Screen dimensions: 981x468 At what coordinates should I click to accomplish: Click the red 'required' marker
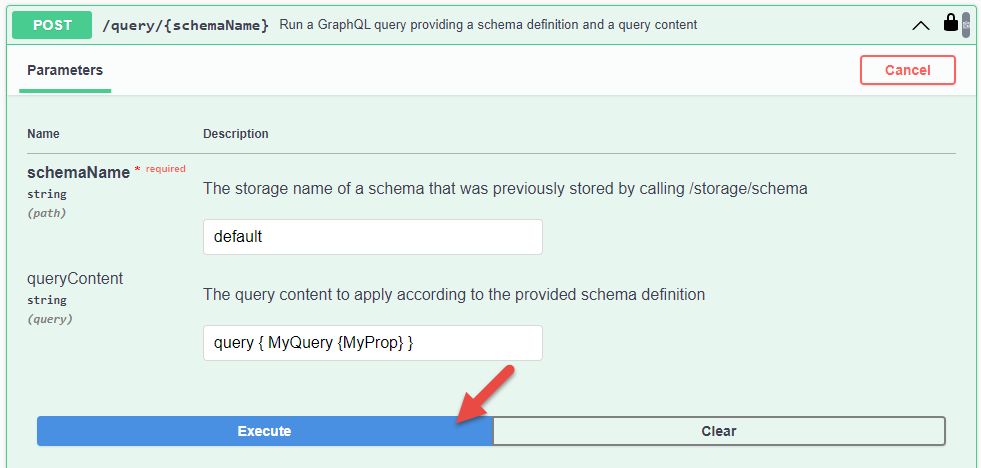click(x=165, y=169)
